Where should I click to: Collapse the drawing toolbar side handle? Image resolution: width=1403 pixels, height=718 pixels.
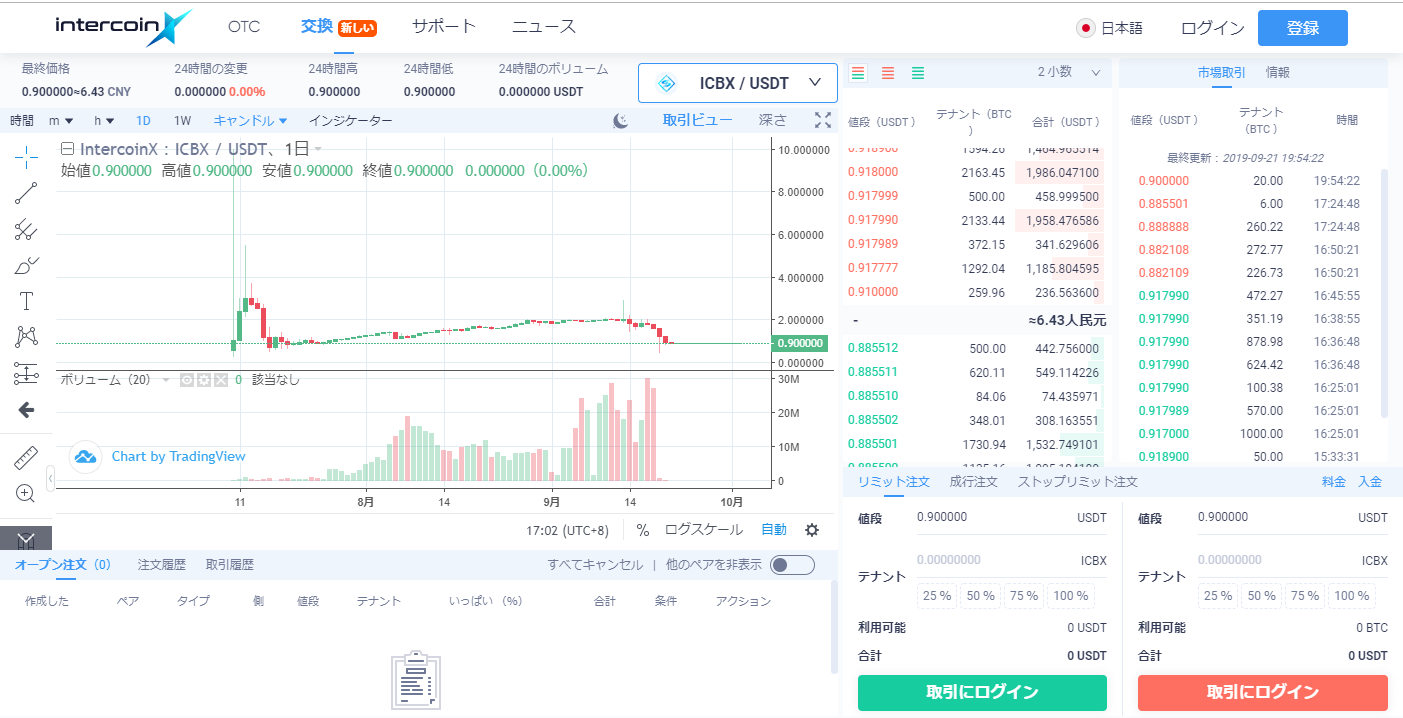coord(50,480)
